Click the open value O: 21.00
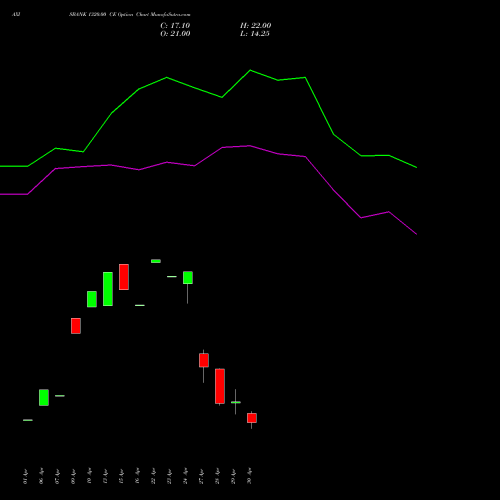The image size is (500, 500). [175, 34]
